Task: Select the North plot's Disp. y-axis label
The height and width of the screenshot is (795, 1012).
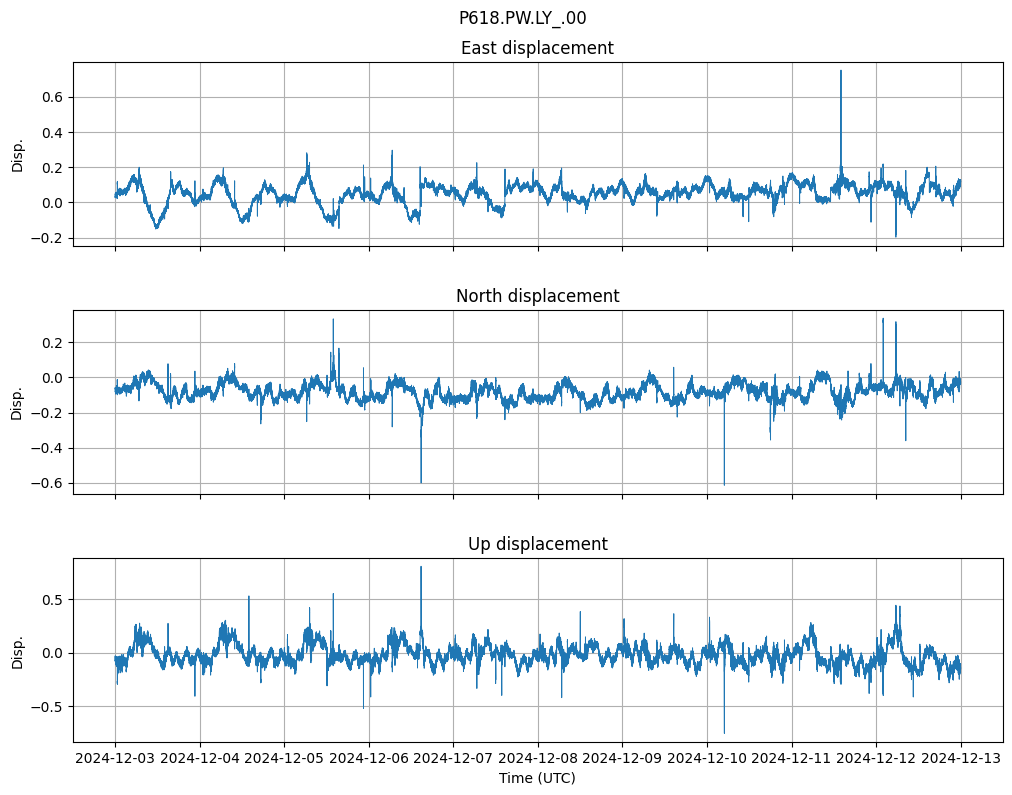Action: tap(18, 403)
